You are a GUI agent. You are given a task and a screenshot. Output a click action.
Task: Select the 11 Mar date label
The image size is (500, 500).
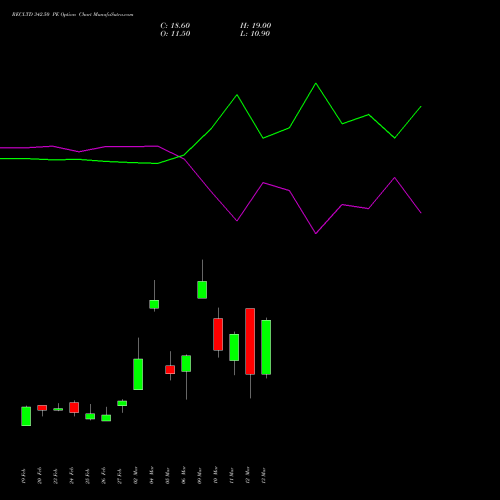[231, 476]
